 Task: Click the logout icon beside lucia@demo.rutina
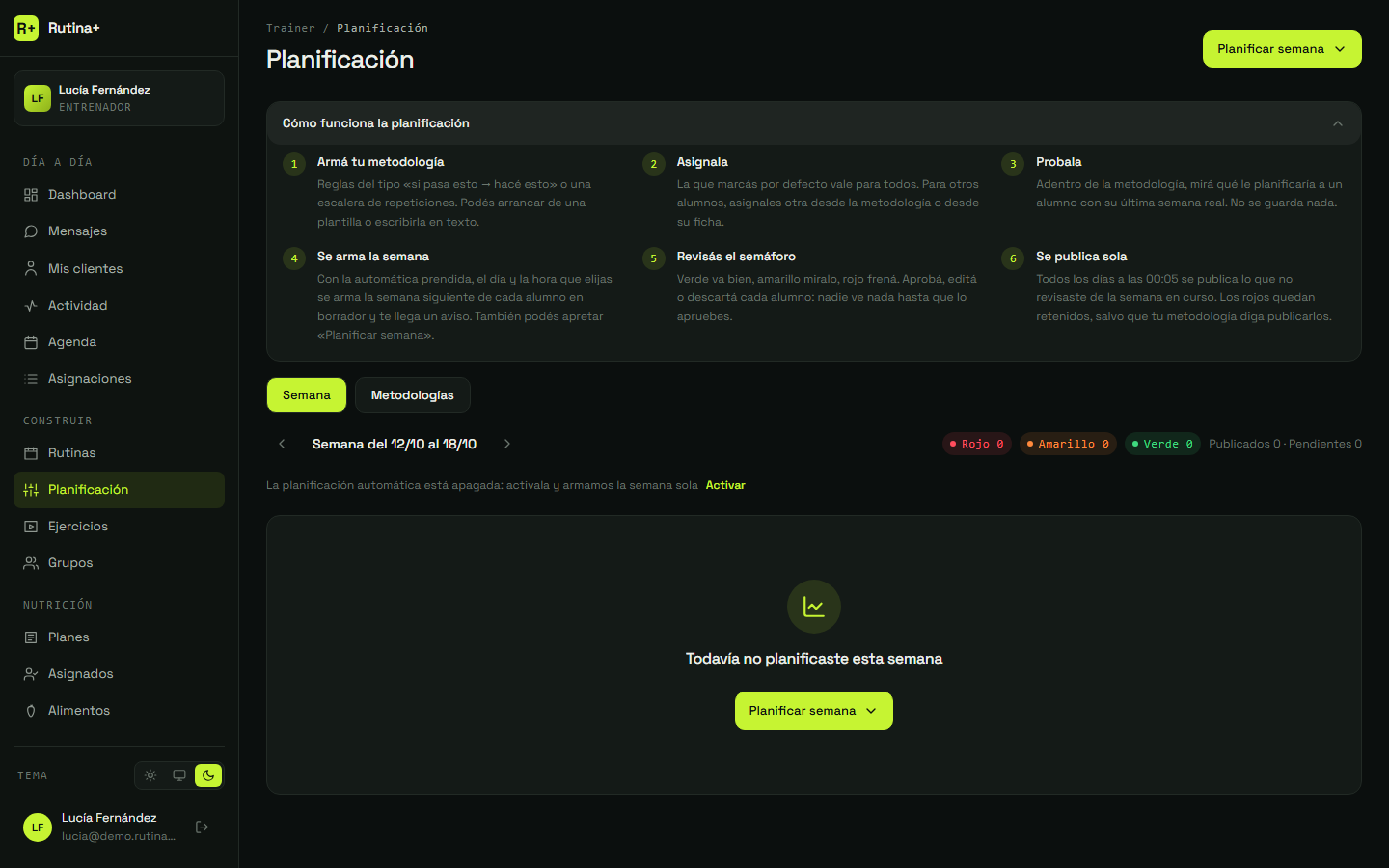point(203,827)
